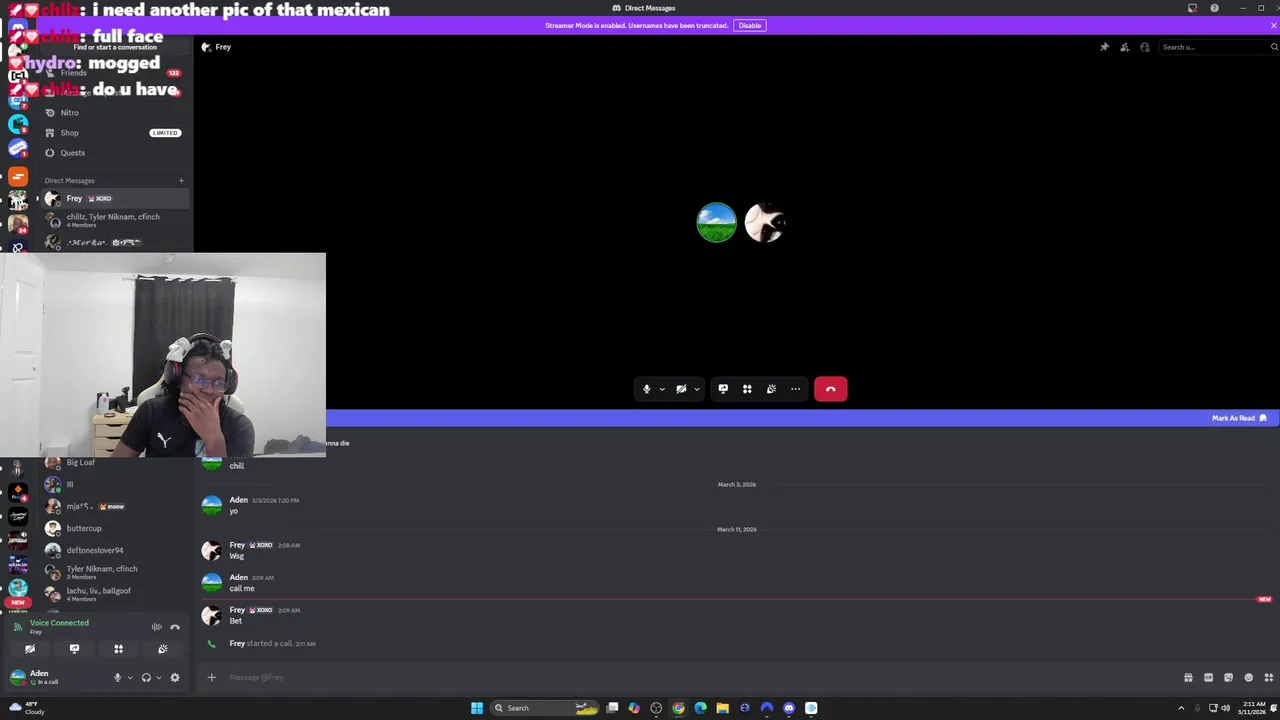Open the Frey direct message

(115, 198)
